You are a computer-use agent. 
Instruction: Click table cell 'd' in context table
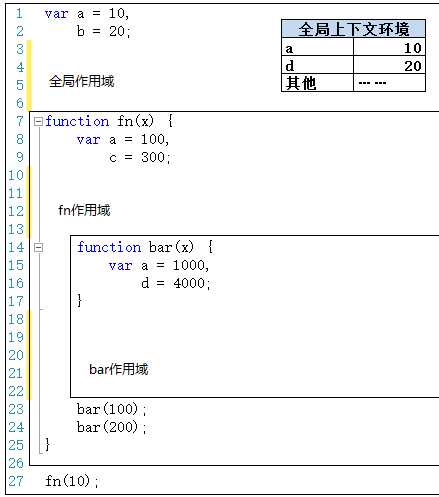tap(317, 65)
